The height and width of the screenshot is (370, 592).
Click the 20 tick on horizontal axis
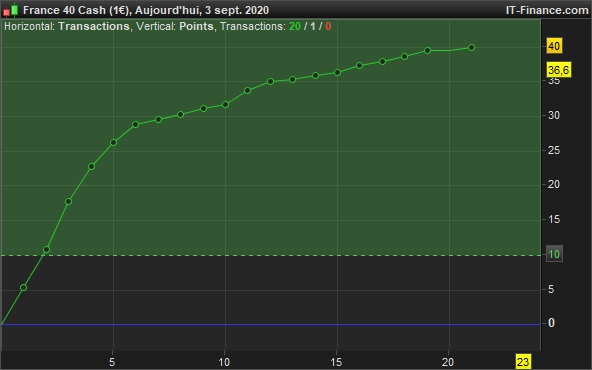[x=448, y=362]
